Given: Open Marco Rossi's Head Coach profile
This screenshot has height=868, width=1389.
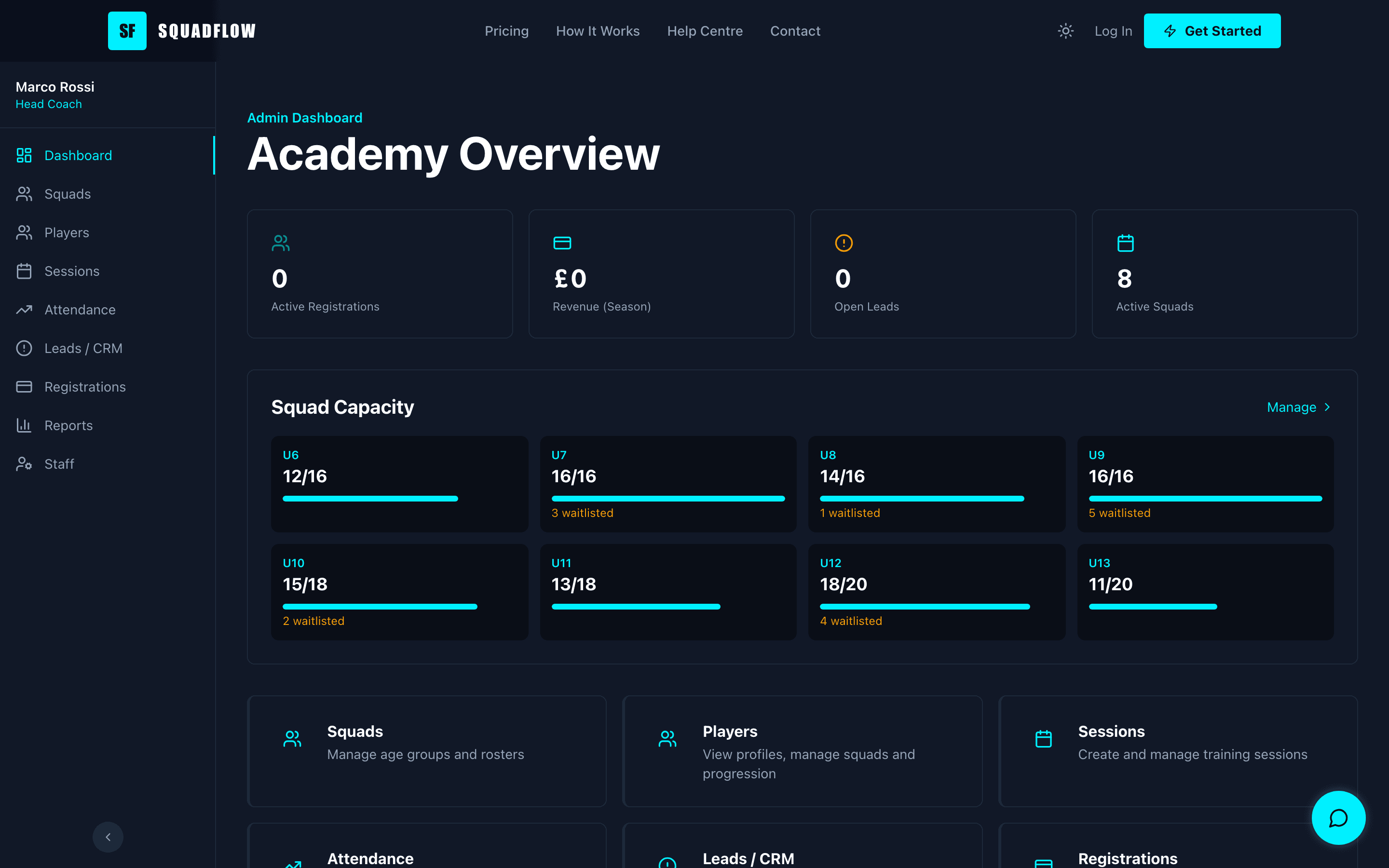Looking at the screenshot, I should (x=54, y=95).
